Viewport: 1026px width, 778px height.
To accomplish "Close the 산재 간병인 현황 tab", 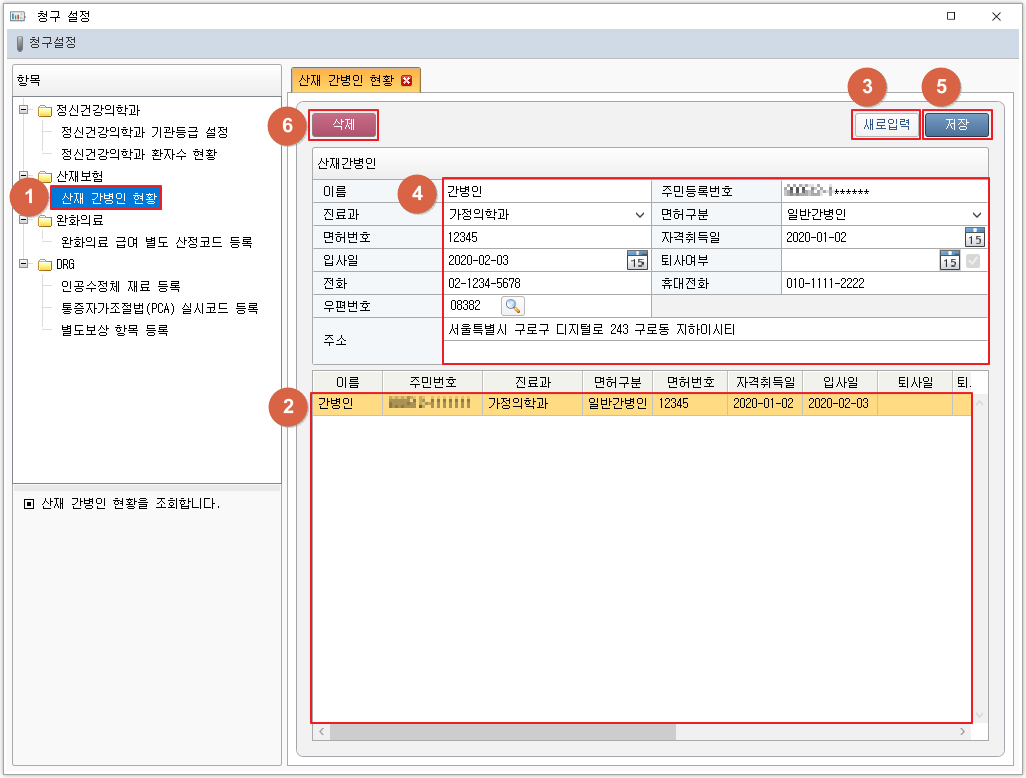I will tap(406, 81).
